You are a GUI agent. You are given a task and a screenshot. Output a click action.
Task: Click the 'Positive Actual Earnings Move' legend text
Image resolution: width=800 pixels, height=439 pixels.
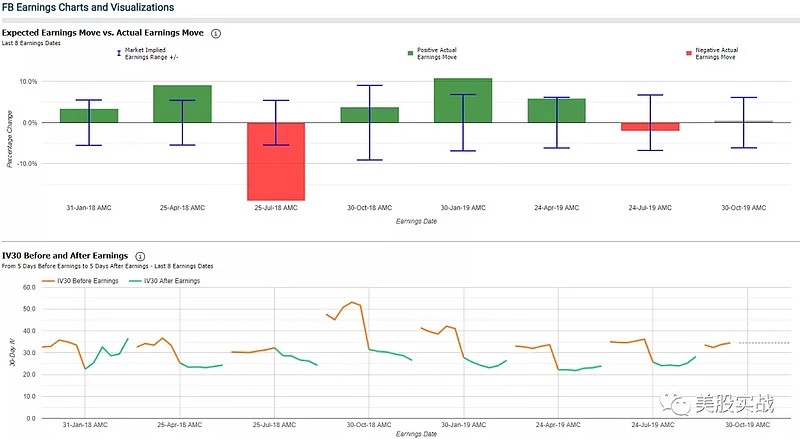437,54
